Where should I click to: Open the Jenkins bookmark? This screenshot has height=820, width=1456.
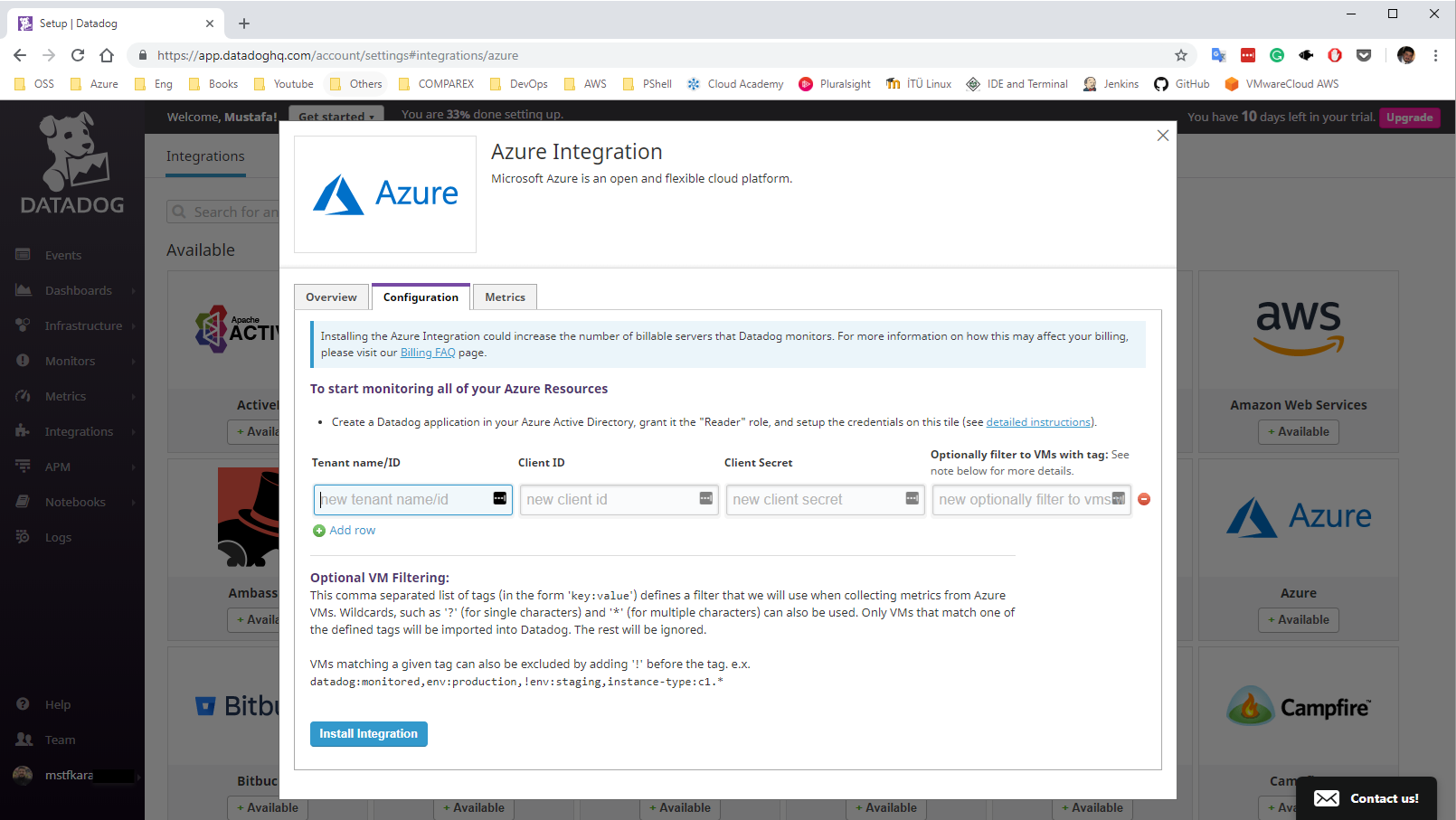[x=1111, y=84]
